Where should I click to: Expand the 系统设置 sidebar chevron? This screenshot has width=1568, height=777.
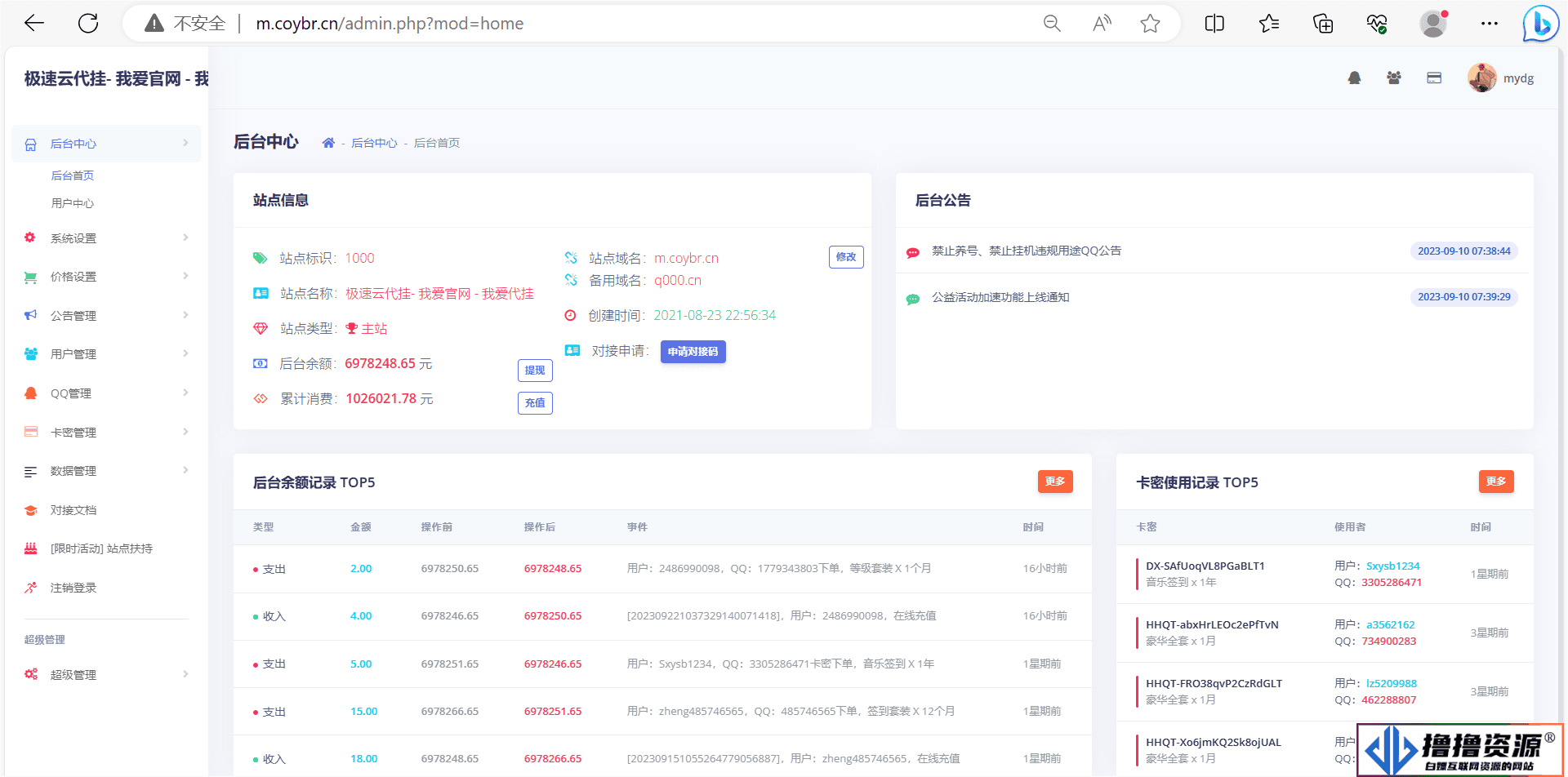pos(185,238)
